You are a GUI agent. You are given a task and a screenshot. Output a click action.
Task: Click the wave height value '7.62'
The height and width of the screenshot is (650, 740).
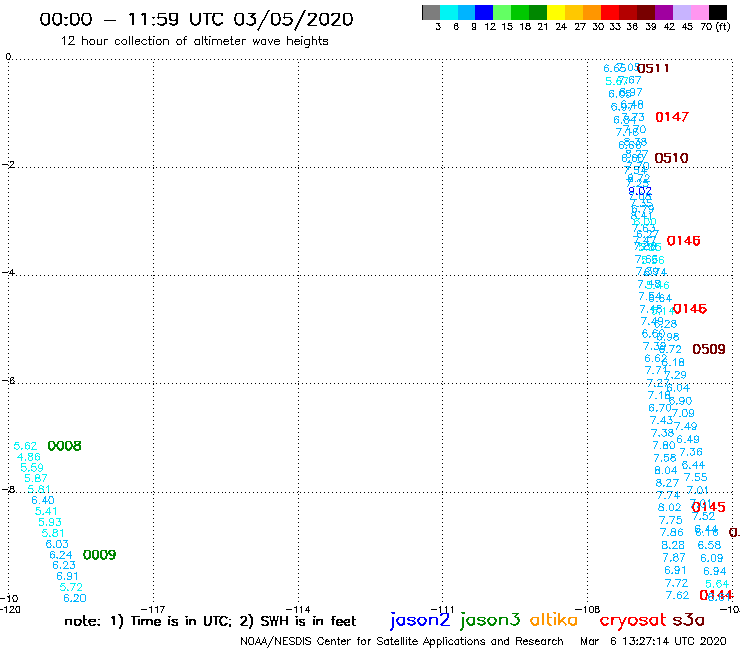pyautogui.click(x=678, y=595)
